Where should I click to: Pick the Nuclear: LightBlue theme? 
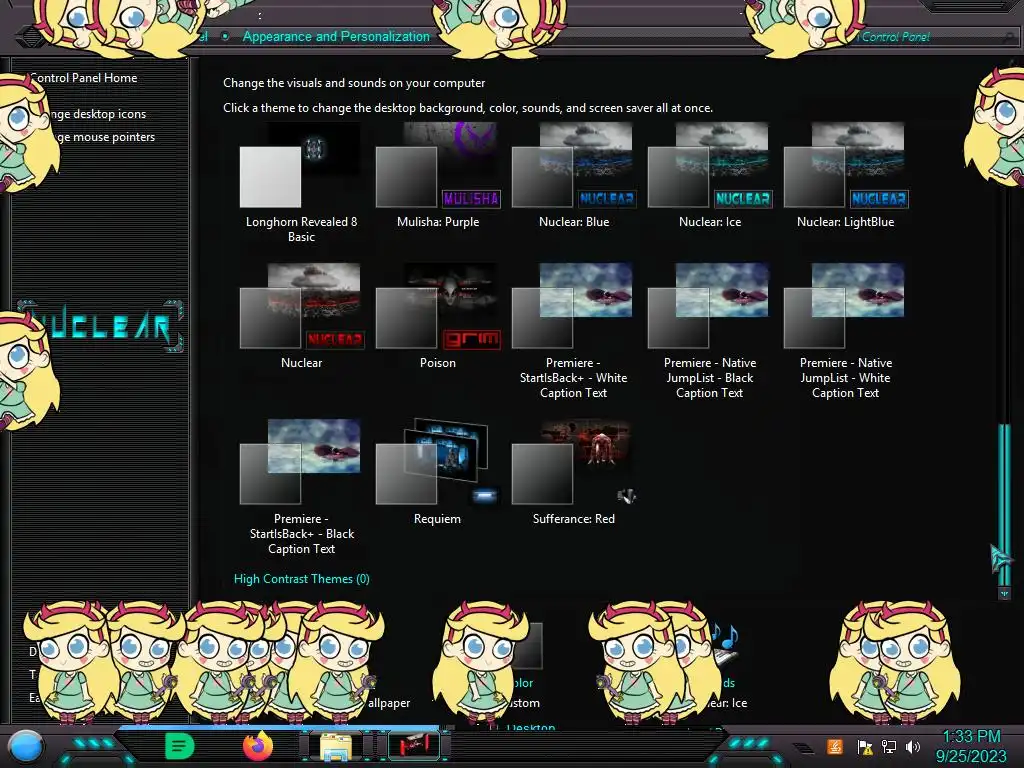click(846, 175)
